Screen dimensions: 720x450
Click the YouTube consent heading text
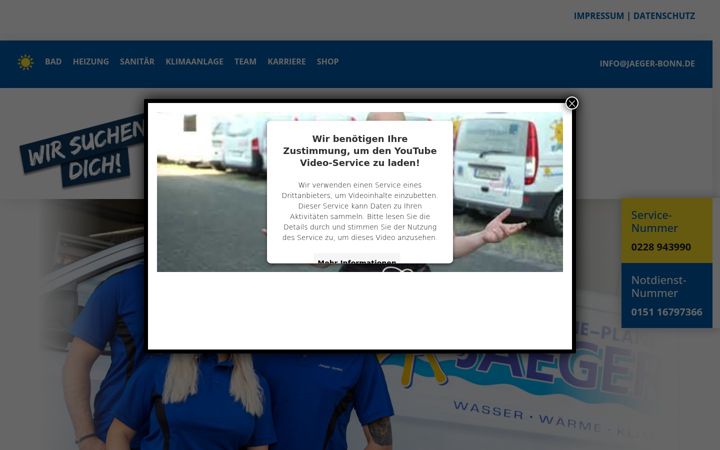coord(360,151)
